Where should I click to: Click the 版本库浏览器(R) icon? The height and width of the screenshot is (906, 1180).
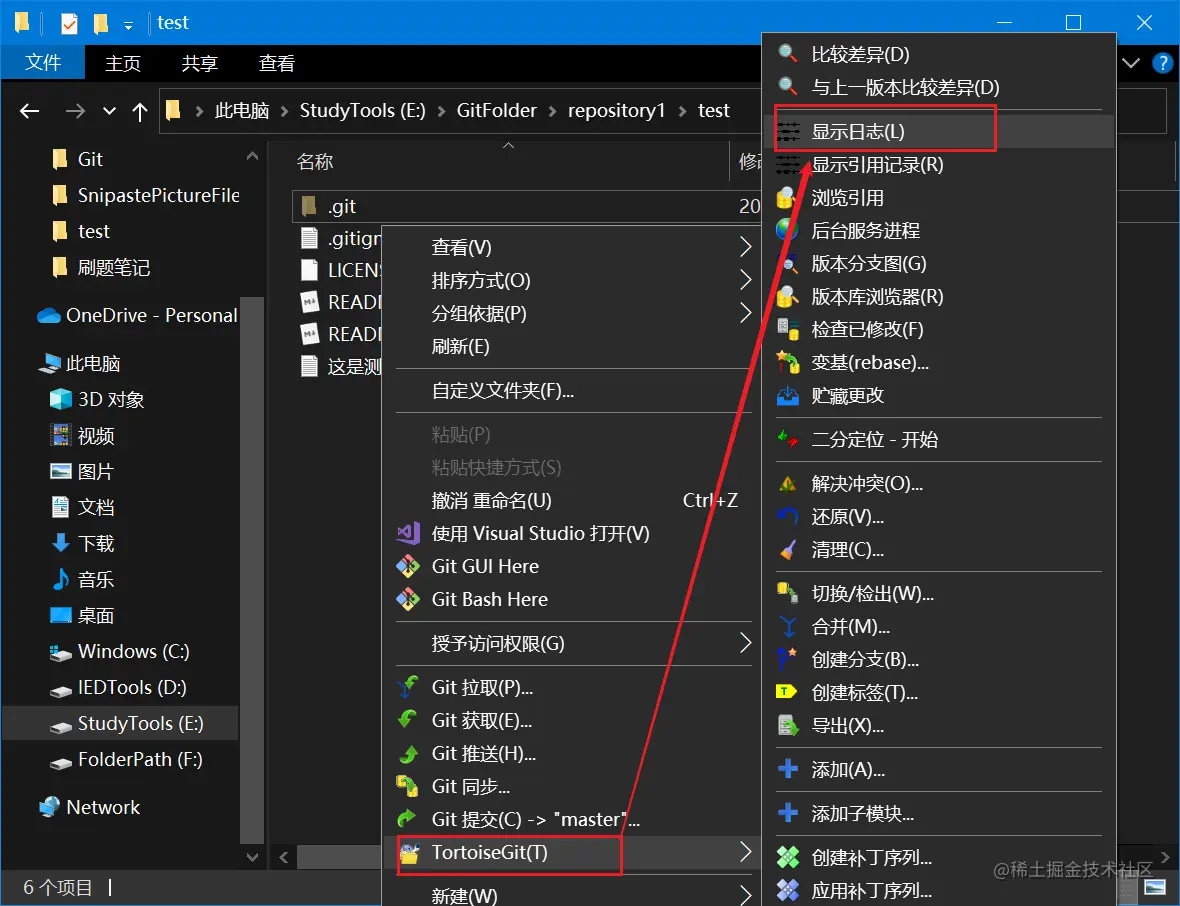coord(788,296)
